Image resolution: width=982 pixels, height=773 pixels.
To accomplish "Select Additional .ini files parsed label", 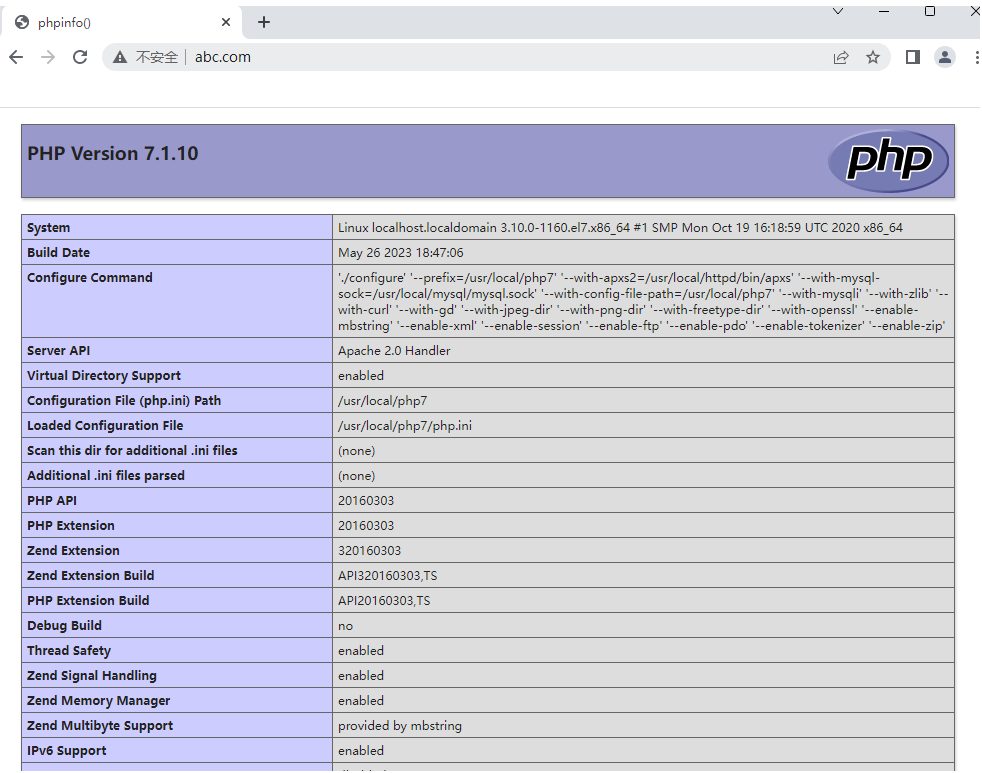I will 106,475.
